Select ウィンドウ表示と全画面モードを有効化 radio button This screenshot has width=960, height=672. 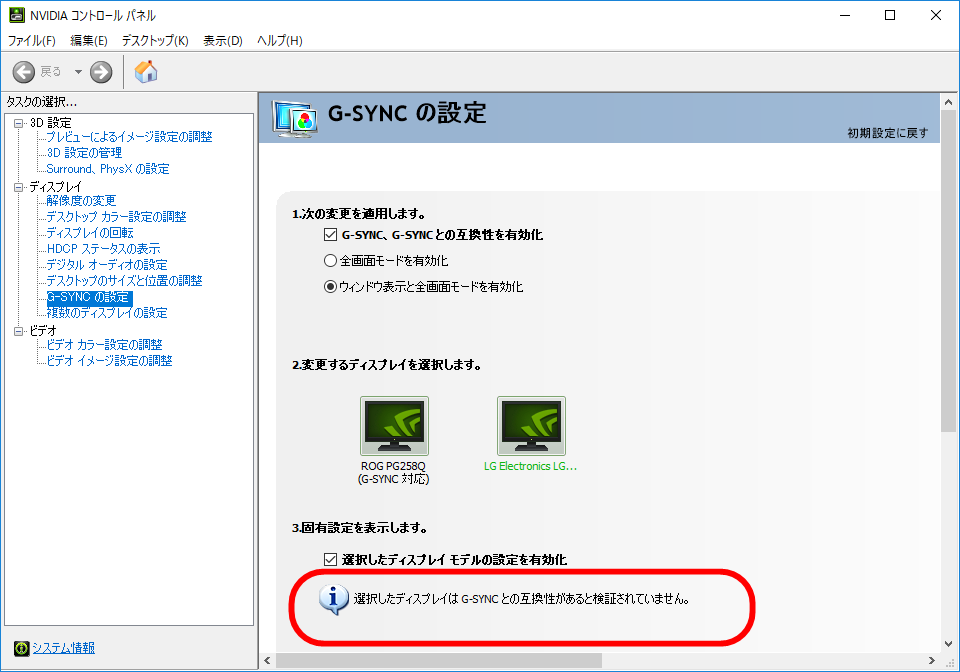(x=331, y=286)
